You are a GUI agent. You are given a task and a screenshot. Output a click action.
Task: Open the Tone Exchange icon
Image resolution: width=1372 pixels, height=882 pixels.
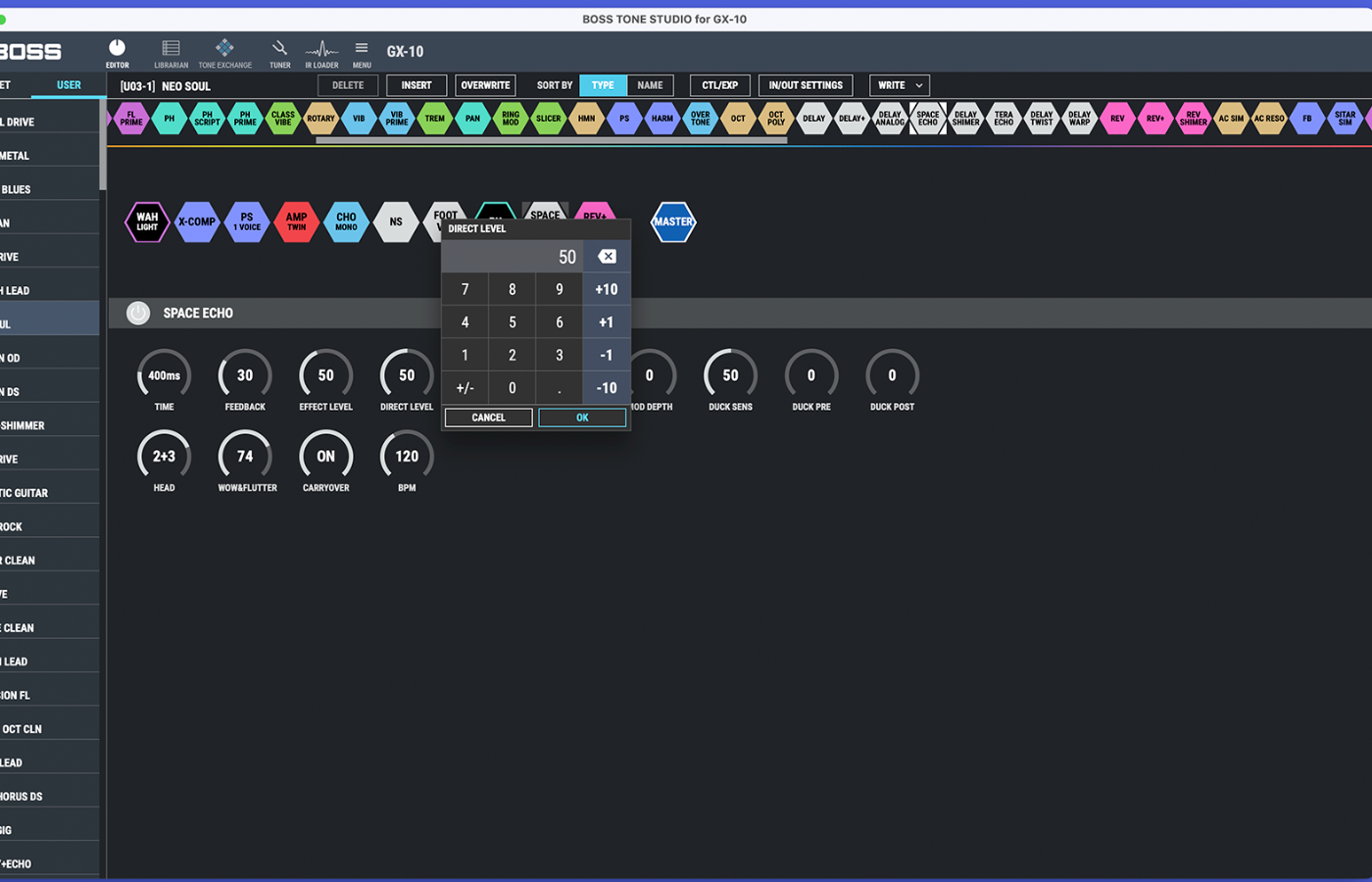coord(224,53)
